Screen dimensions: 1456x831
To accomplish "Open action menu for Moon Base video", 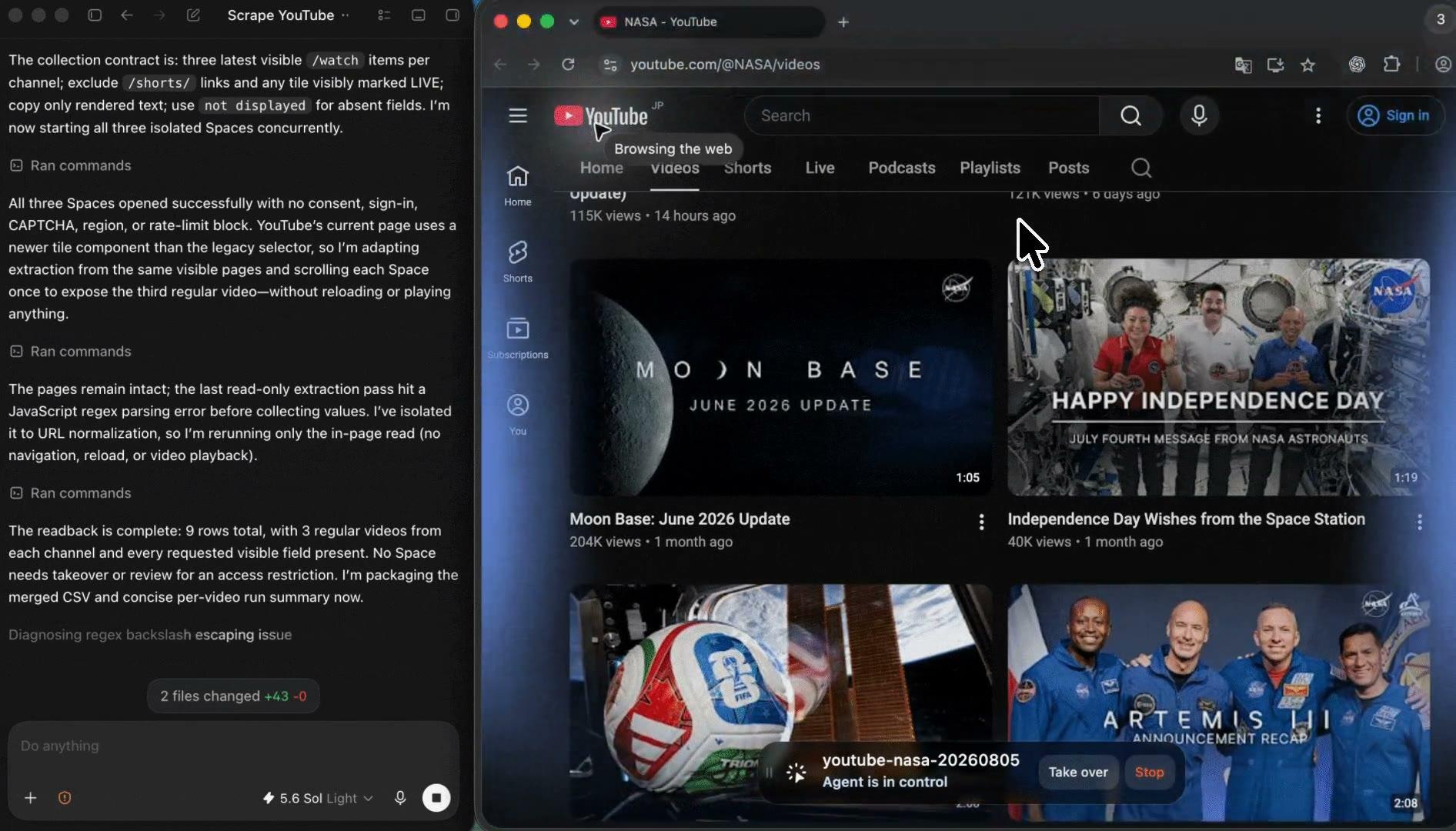I will click(x=981, y=522).
